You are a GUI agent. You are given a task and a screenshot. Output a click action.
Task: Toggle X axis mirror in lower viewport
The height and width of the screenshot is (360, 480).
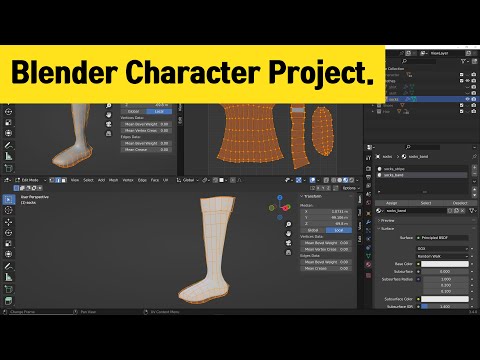(318, 188)
